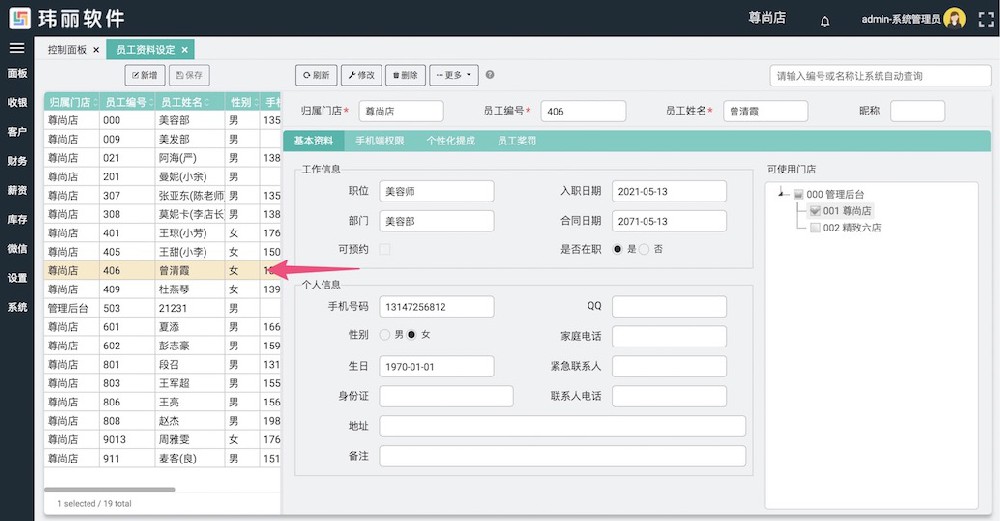Click the 玮丽软件 logo
Screen dimensions: 1000x521
67,18
